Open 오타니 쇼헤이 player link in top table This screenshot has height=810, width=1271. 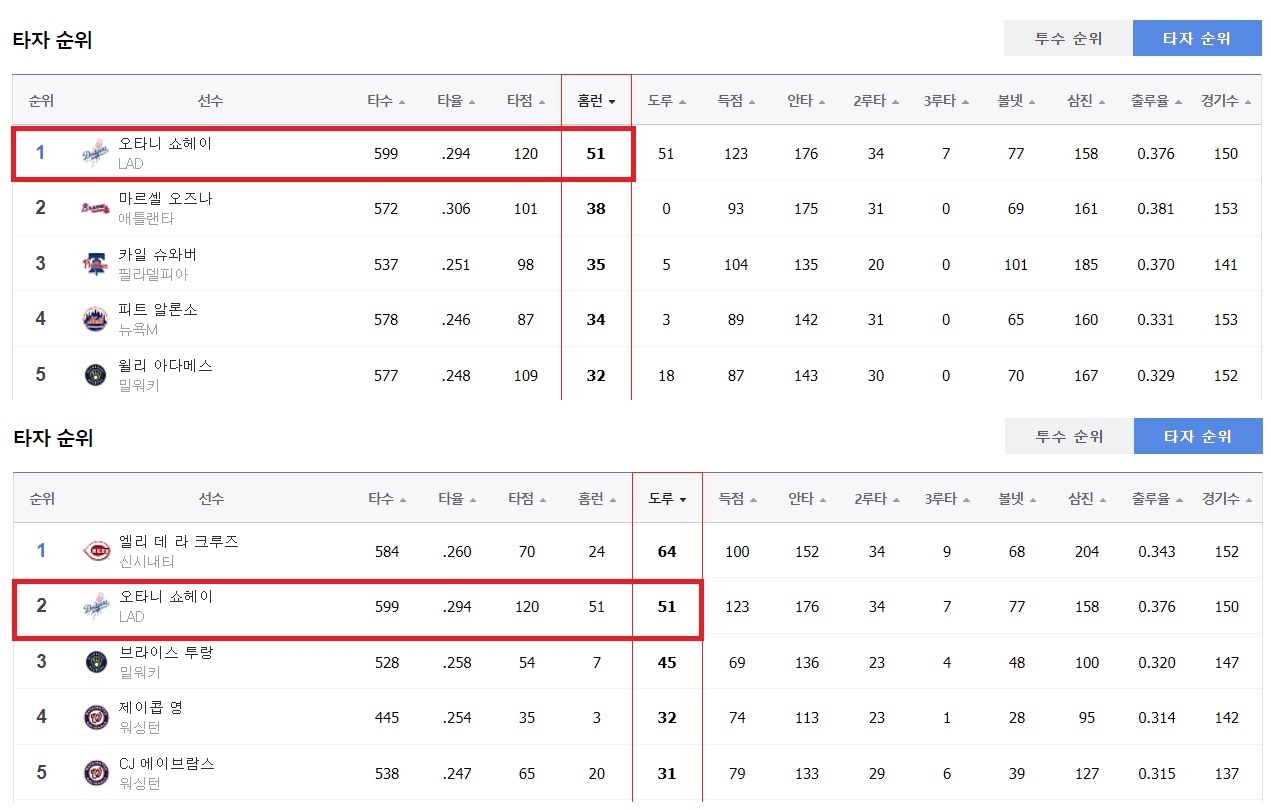(x=165, y=144)
